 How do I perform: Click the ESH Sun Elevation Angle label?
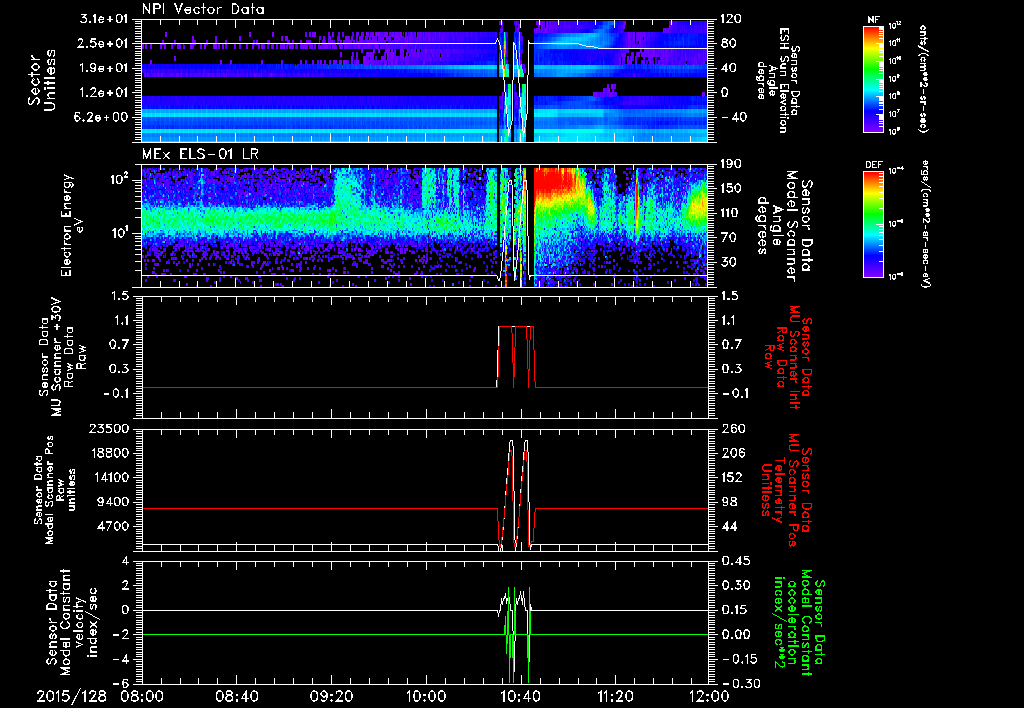[x=782, y=78]
